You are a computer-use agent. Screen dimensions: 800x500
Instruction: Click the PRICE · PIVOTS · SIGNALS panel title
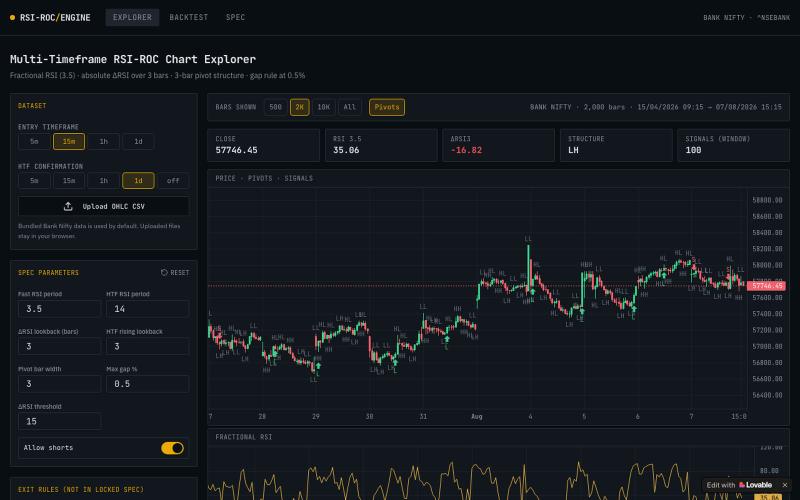[264, 178]
